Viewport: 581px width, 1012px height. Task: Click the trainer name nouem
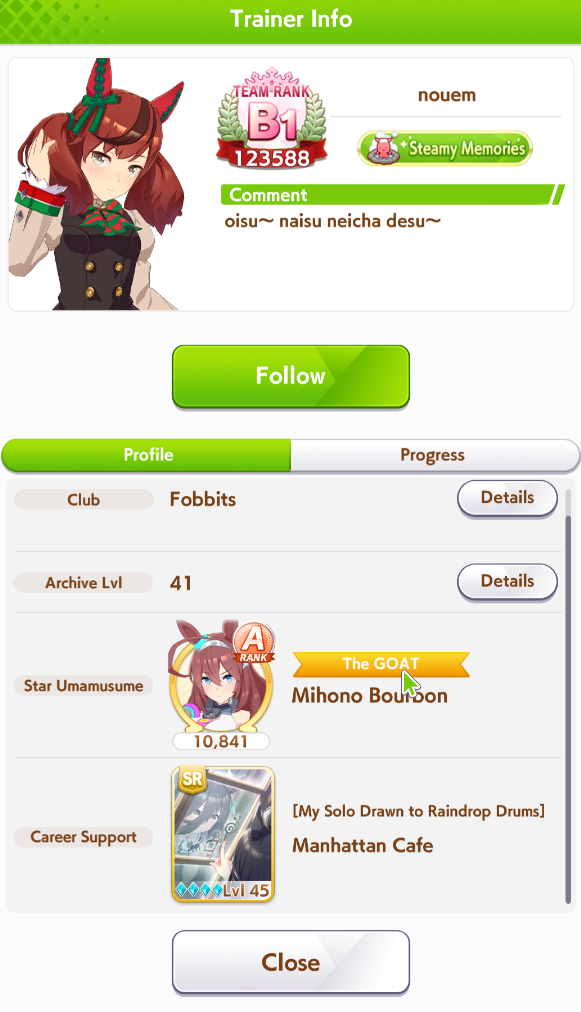(447, 95)
